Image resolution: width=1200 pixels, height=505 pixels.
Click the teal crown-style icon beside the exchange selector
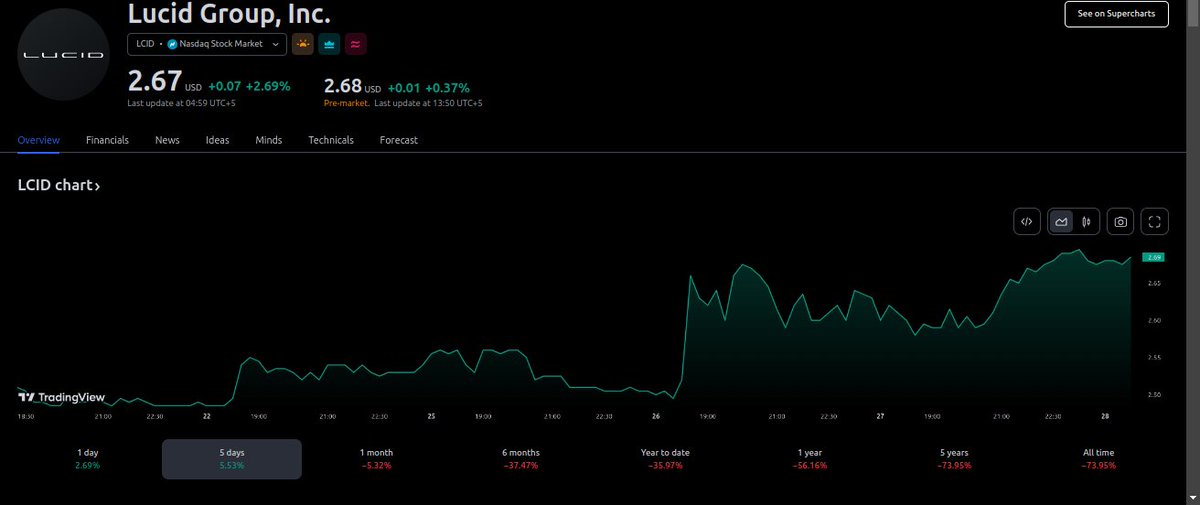329,44
